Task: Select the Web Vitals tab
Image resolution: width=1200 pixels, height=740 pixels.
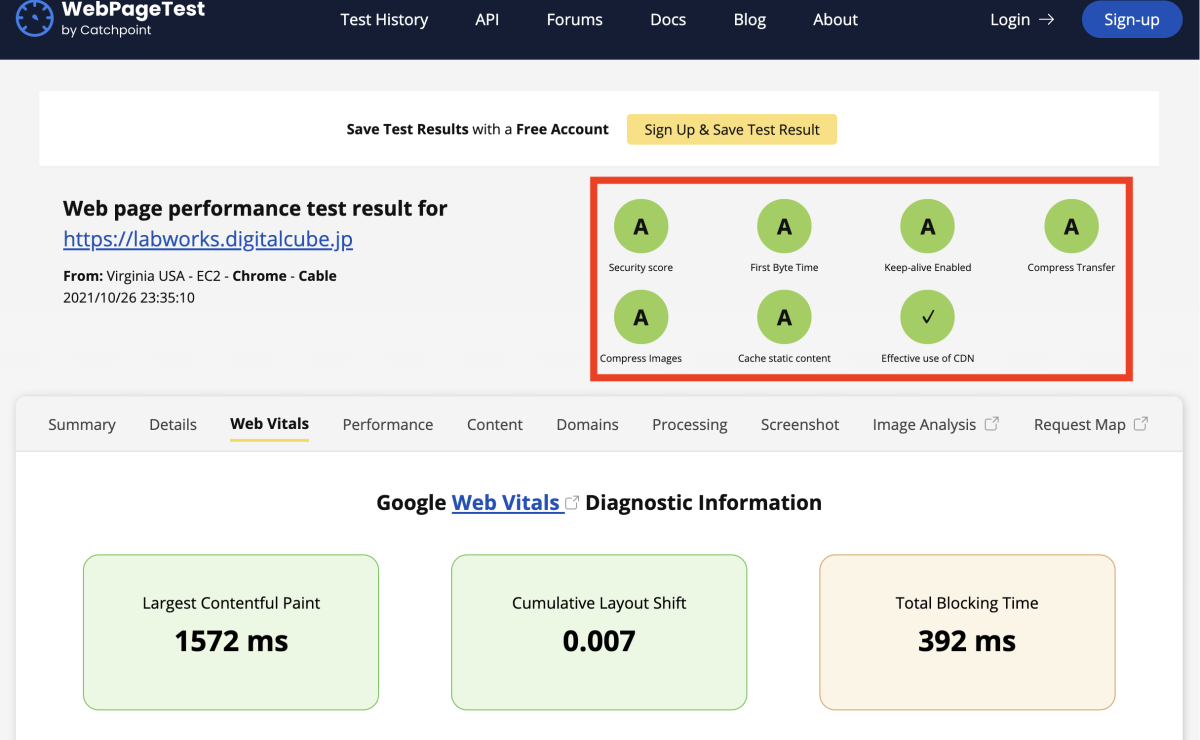Action: [x=270, y=424]
